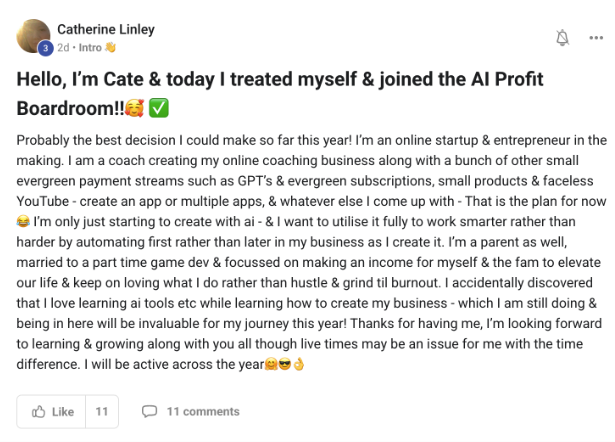
Task: Click the 2d post timestamp
Action: coord(64,46)
